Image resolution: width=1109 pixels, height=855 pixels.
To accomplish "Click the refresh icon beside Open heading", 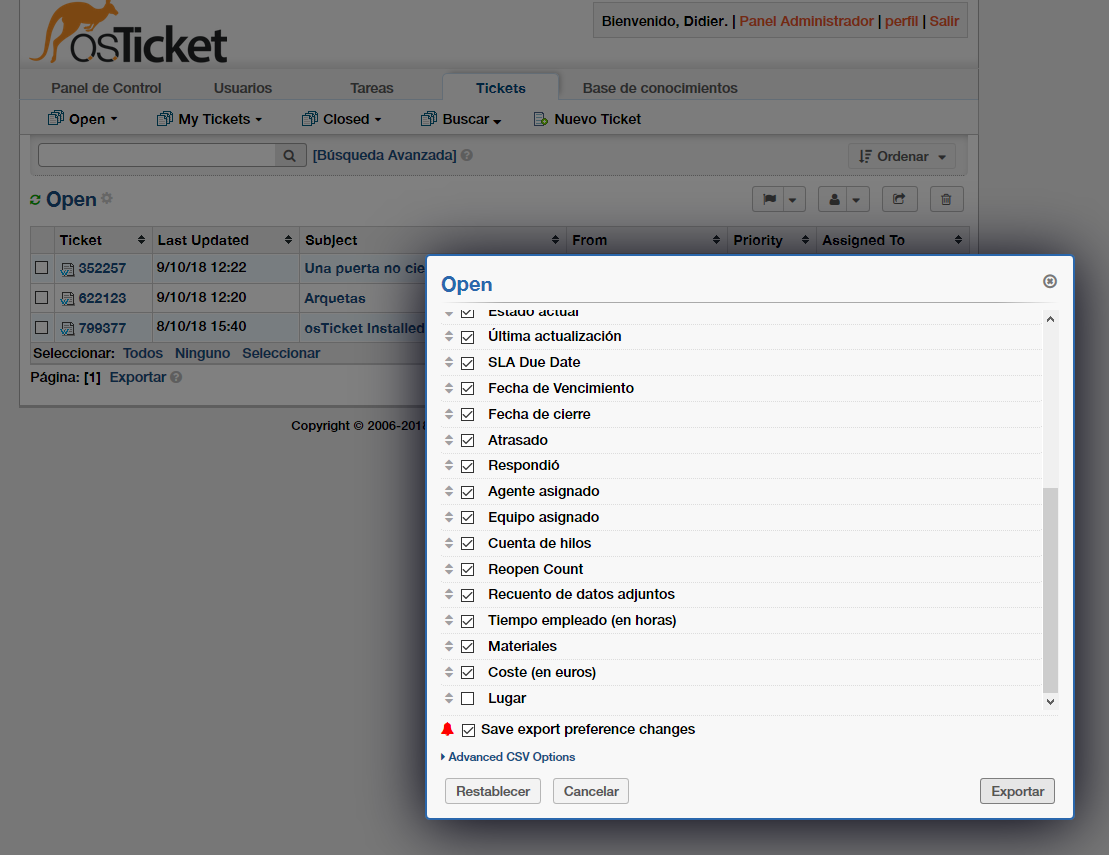I will click(36, 198).
